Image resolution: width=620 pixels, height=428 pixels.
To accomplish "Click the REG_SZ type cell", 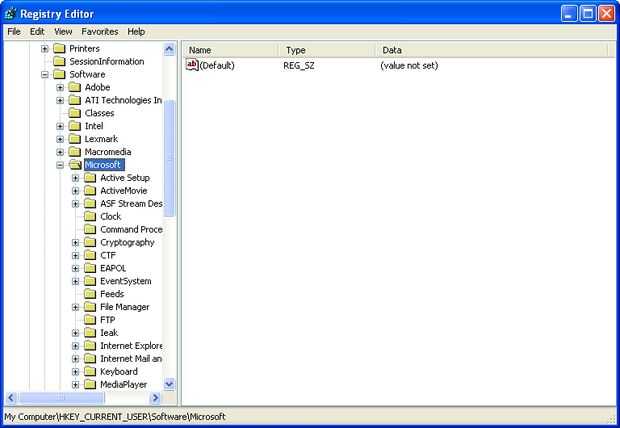I will [x=299, y=66].
